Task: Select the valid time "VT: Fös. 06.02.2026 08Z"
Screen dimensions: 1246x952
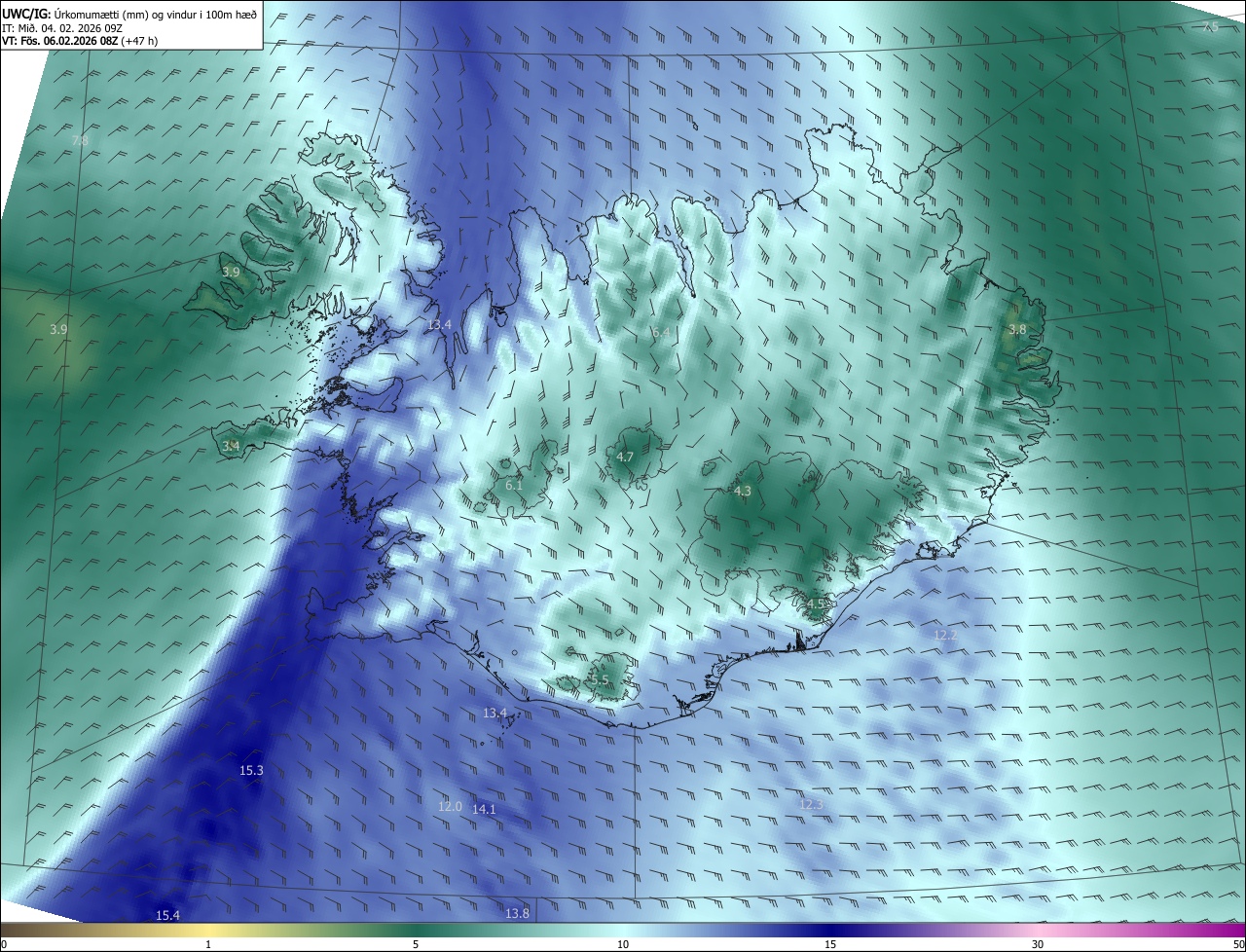Action: click(x=59, y=41)
